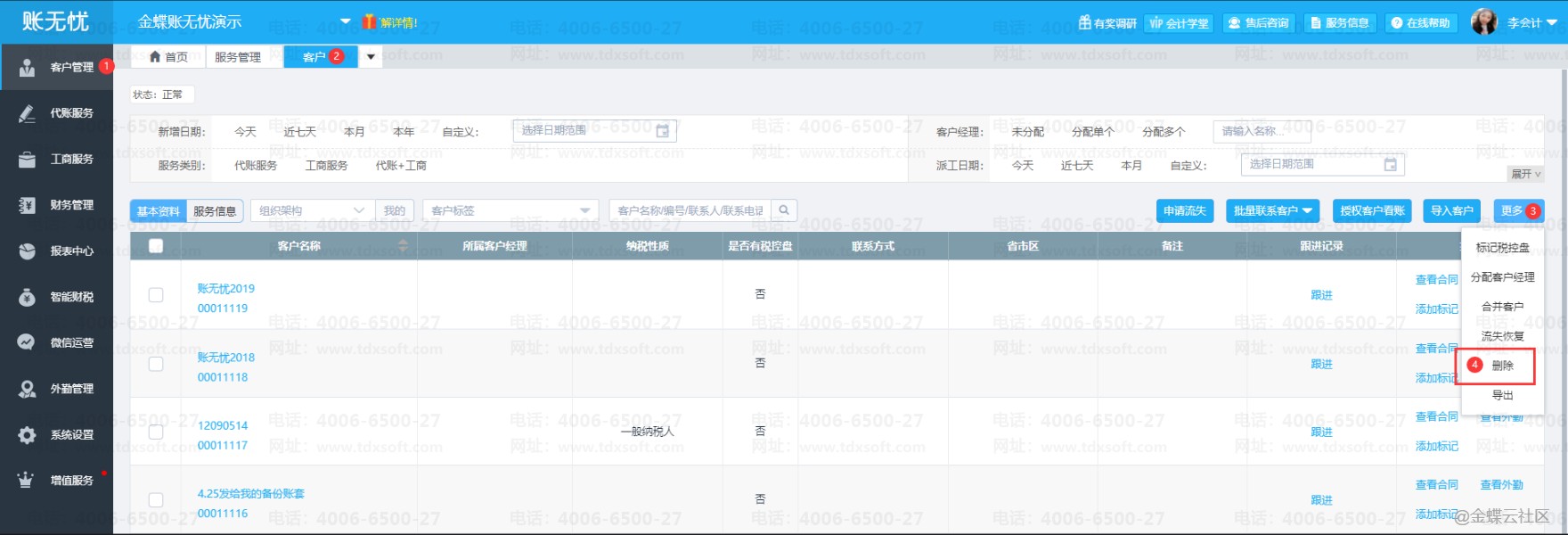This screenshot has height=535, width=1568.
Task: Click the search magnifier icon
Action: (x=784, y=210)
